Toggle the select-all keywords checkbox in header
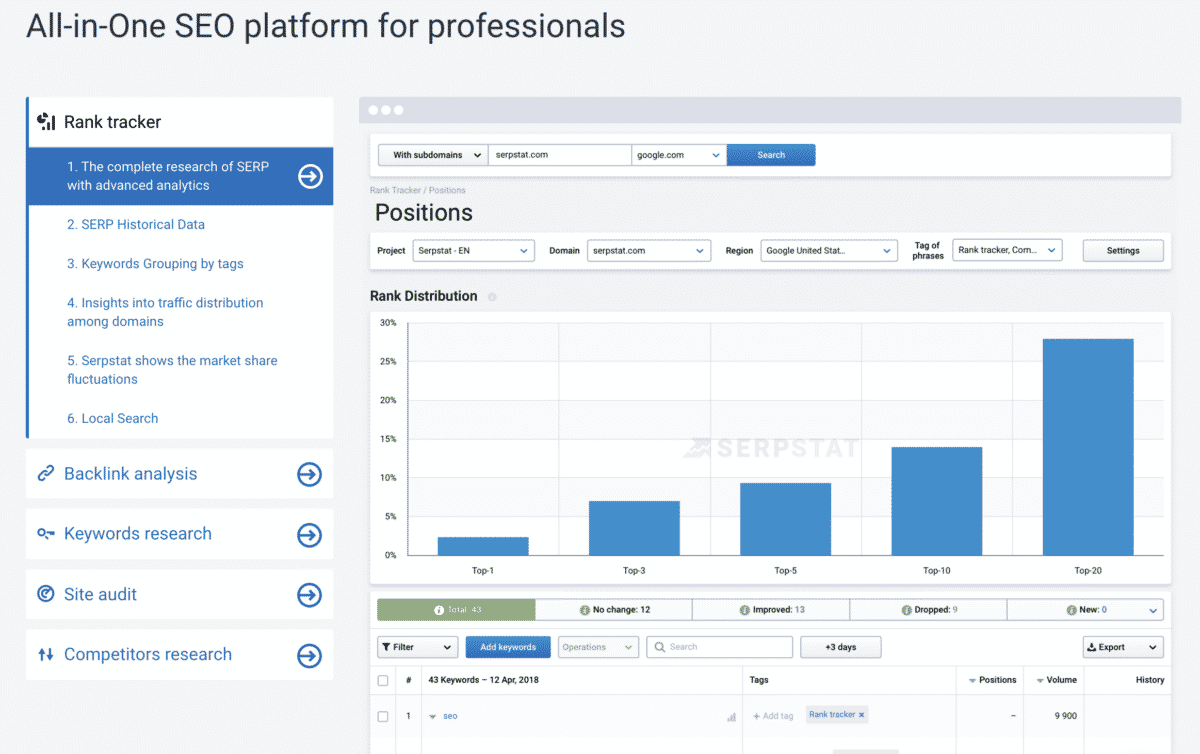 [x=383, y=680]
